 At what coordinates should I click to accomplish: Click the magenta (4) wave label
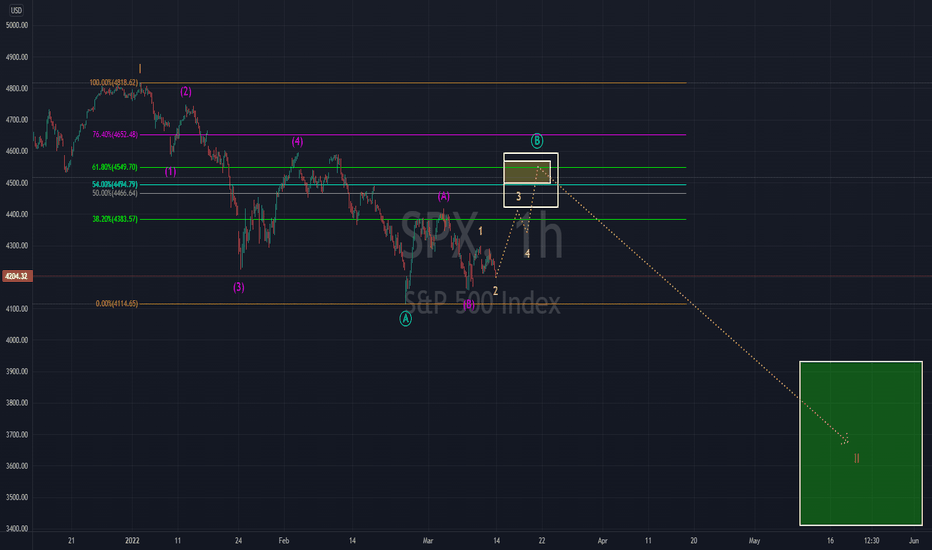click(x=297, y=142)
